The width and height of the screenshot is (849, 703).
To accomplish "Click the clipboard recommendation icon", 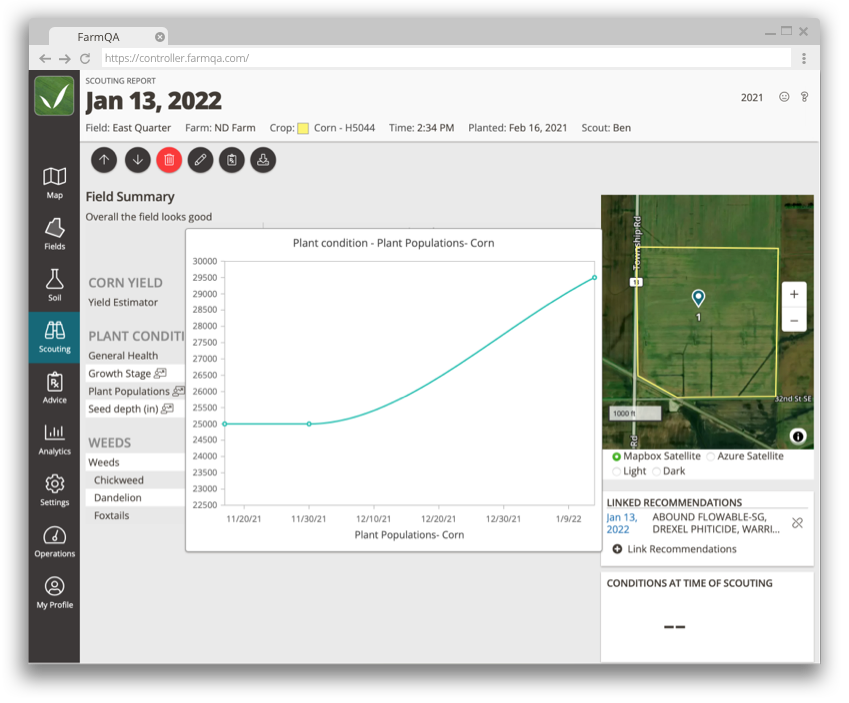I will pos(232,160).
